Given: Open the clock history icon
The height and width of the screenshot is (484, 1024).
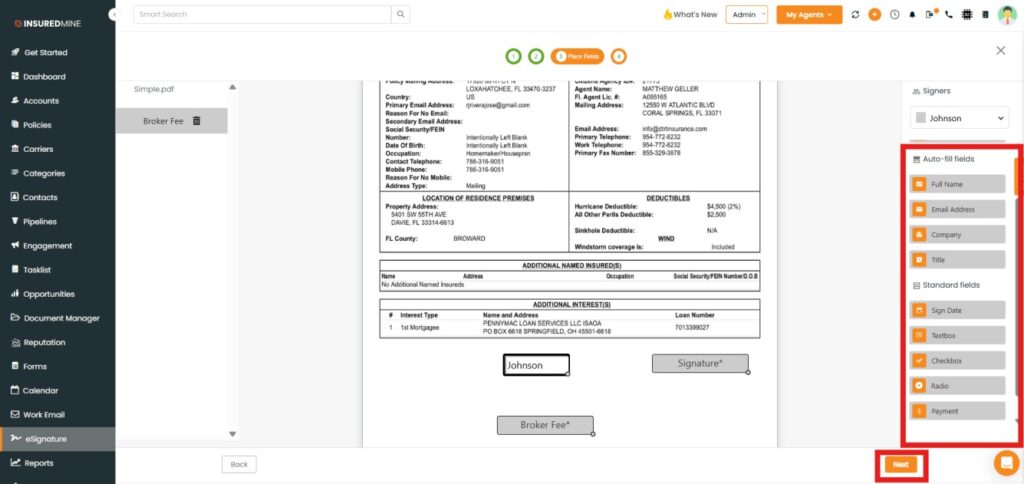Looking at the screenshot, I should click(894, 15).
